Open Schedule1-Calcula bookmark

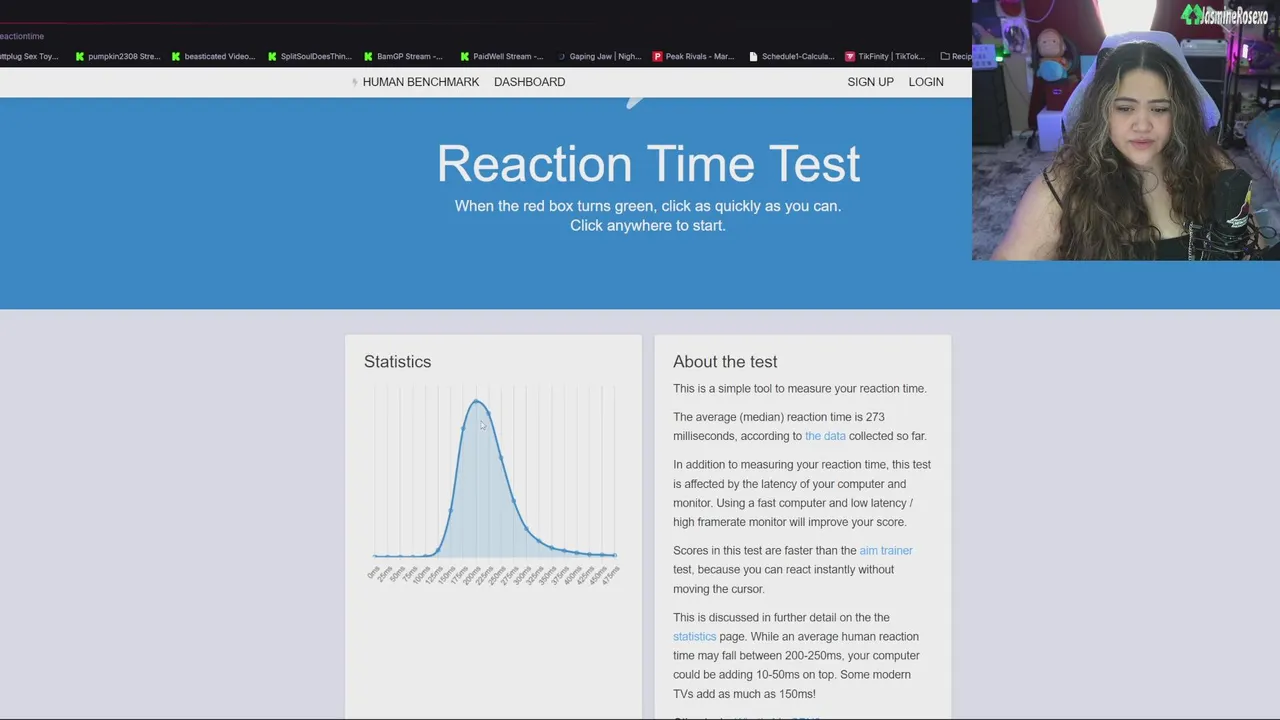(x=791, y=56)
